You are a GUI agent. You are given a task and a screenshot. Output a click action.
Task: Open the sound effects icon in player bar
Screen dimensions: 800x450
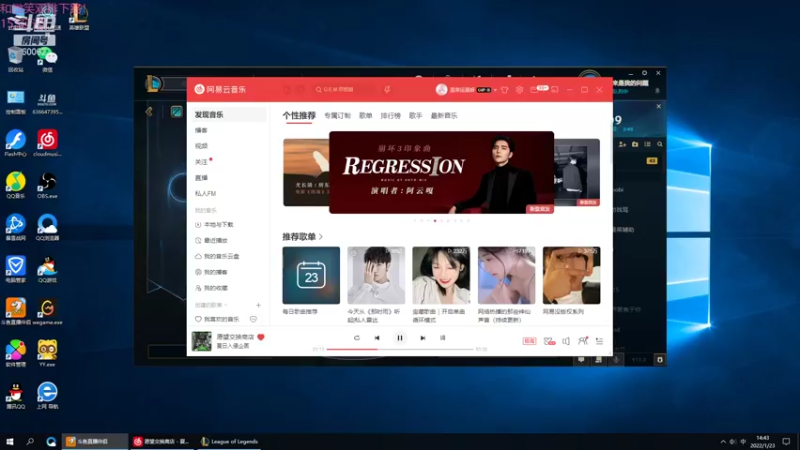click(549, 341)
